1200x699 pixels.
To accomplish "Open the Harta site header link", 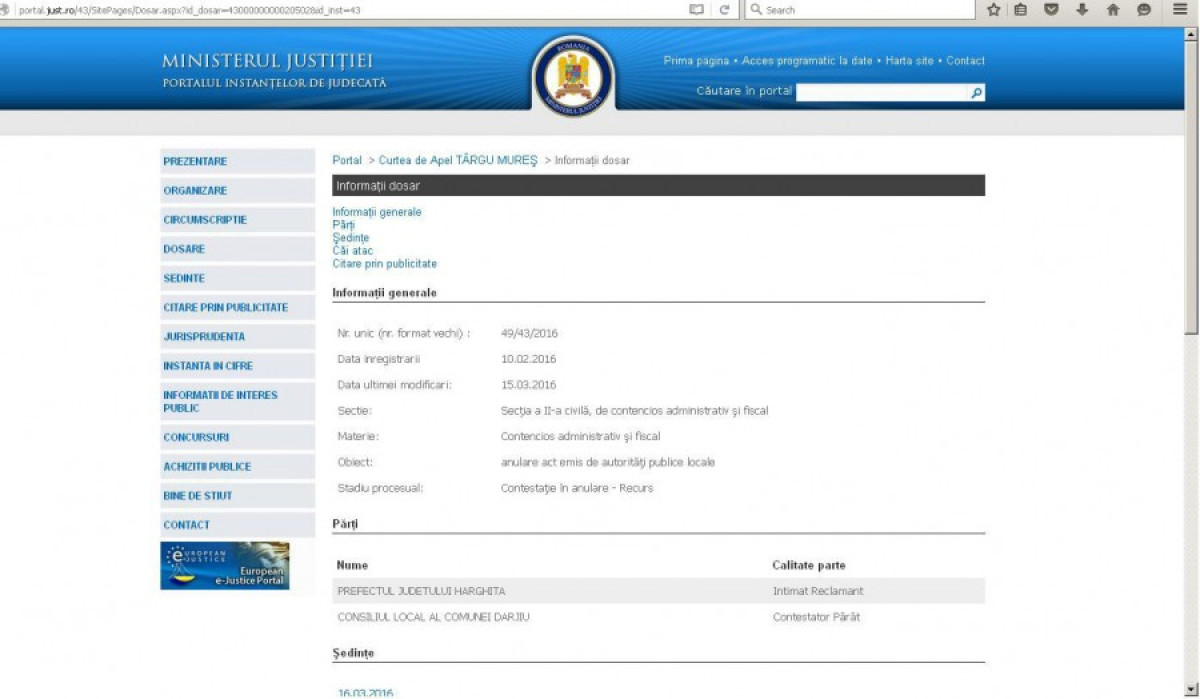I will point(909,61).
